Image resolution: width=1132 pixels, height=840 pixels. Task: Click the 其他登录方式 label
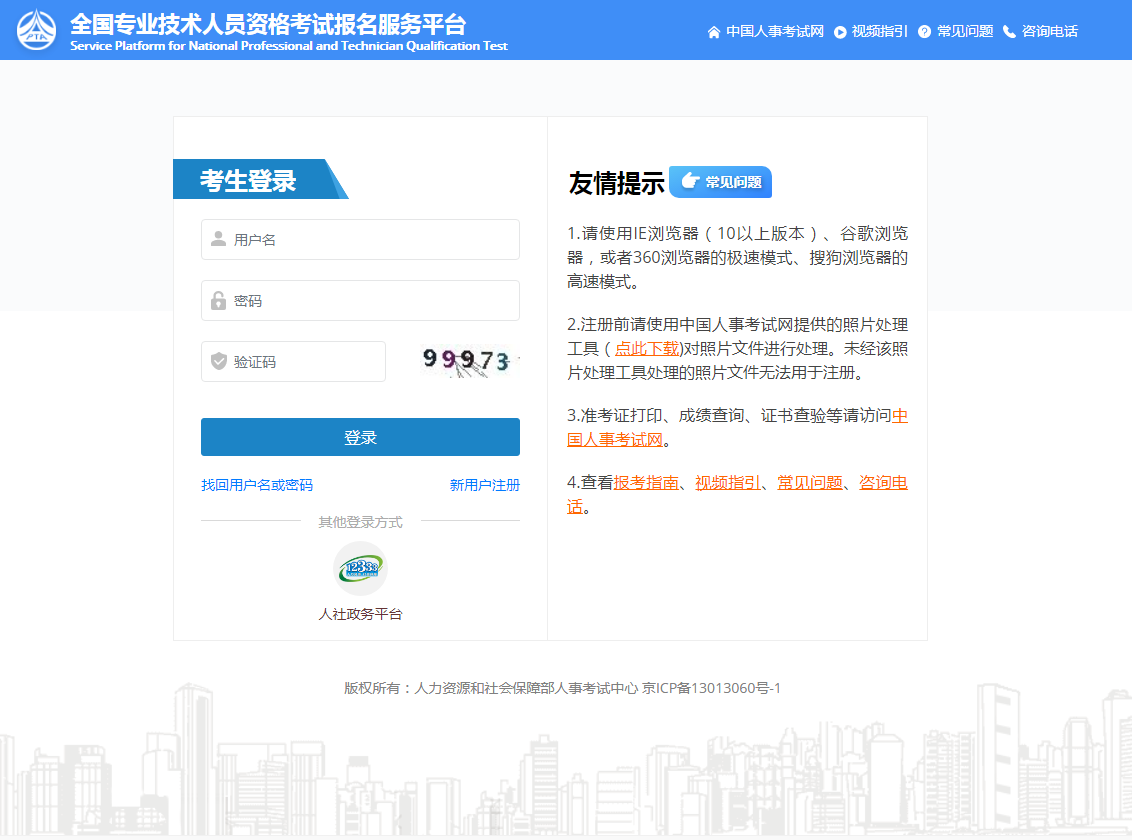click(x=360, y=522)
